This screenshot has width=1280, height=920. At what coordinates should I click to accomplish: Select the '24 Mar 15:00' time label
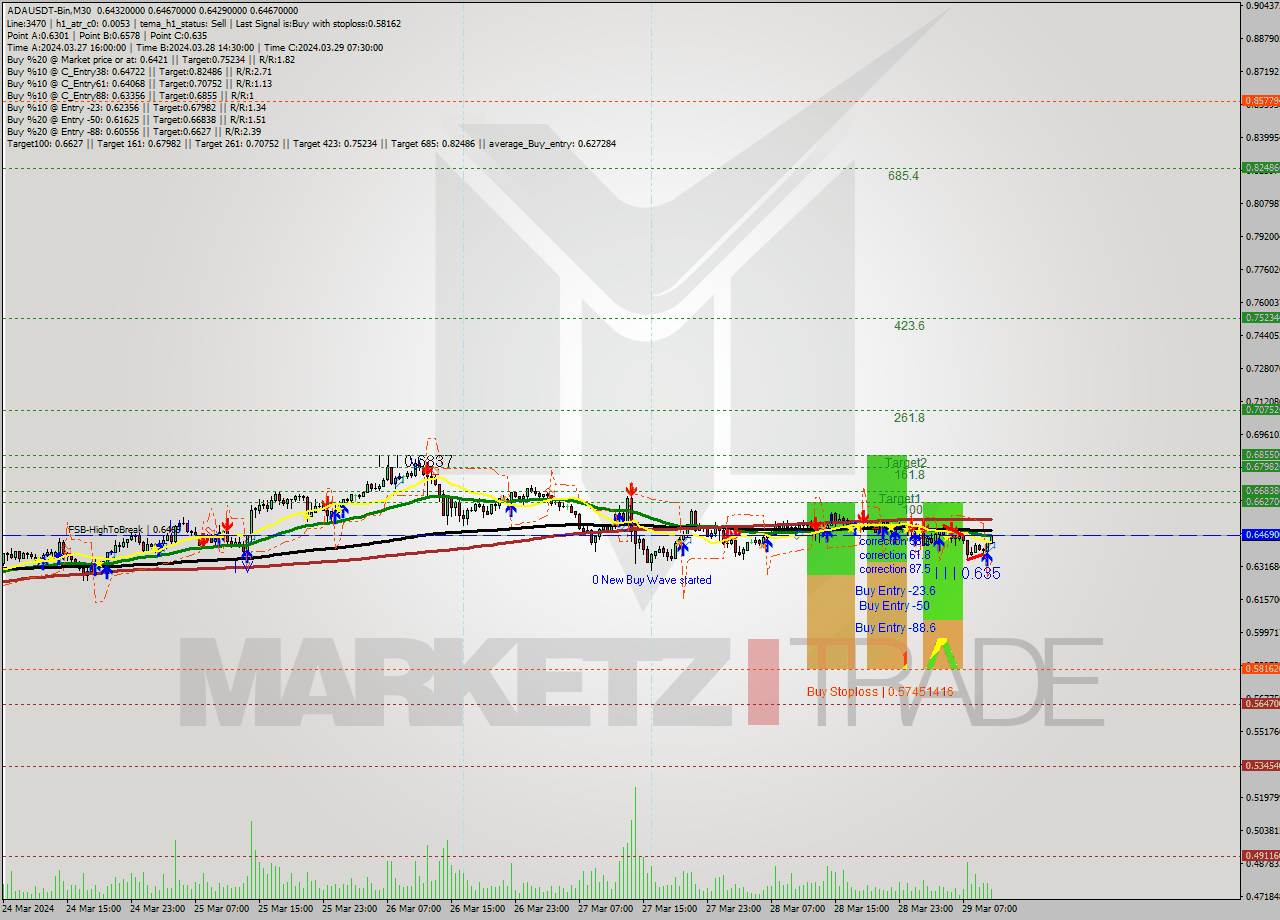(93, 909)
